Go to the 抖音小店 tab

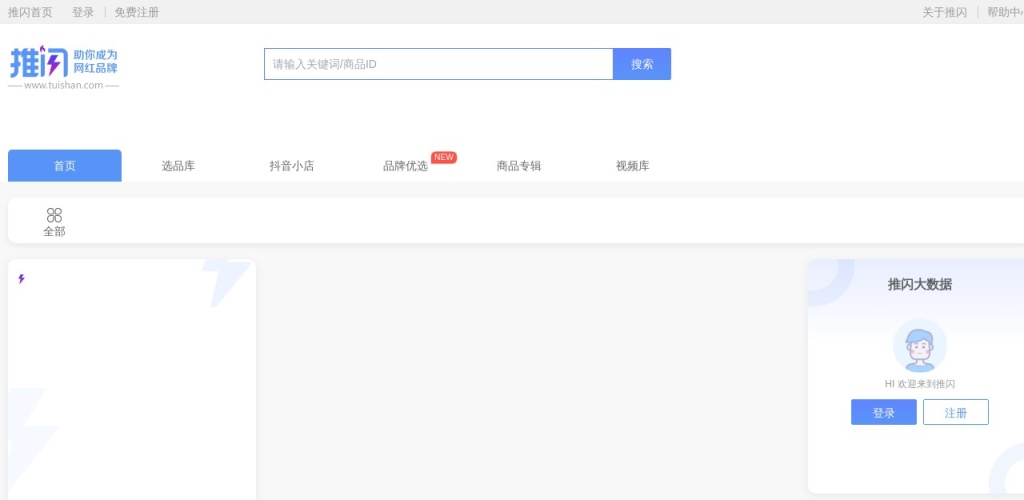[291, 166]
